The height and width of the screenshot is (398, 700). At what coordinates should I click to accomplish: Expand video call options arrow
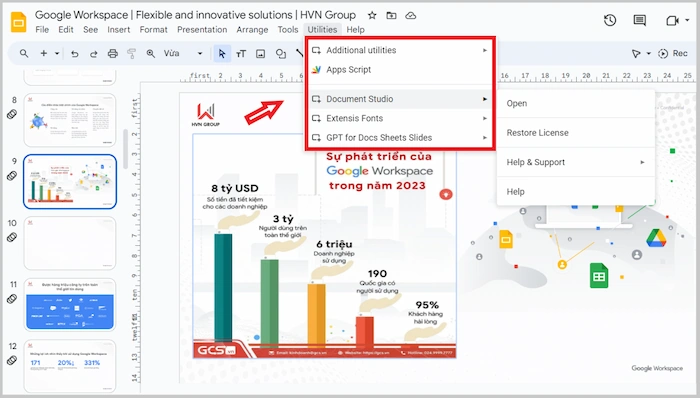tap(687, 21)
